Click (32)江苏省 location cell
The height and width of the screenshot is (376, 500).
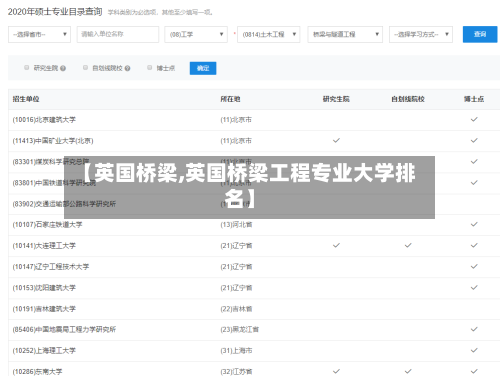coord(236,372)
